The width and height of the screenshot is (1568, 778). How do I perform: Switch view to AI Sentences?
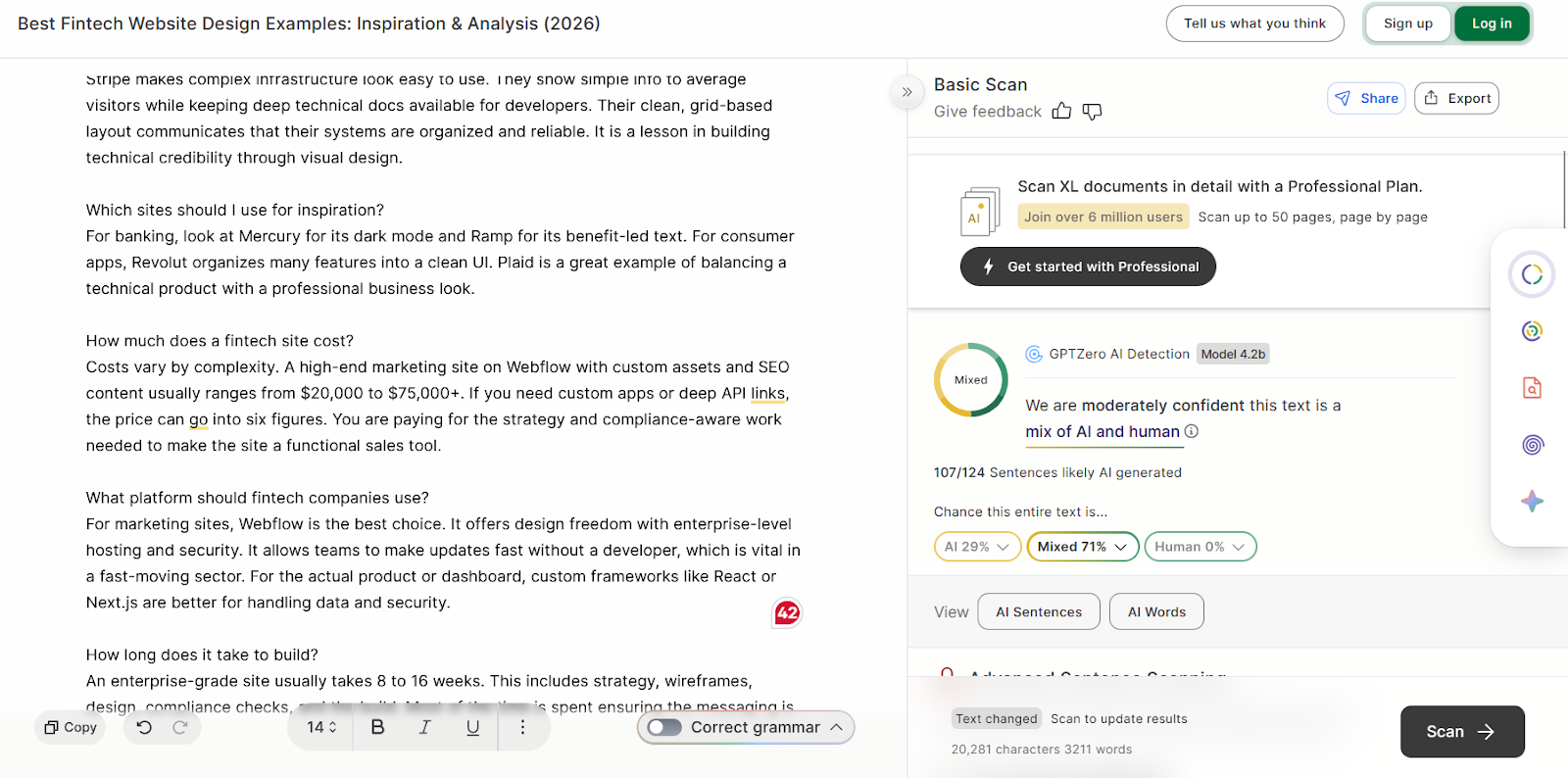point(1039,612)
